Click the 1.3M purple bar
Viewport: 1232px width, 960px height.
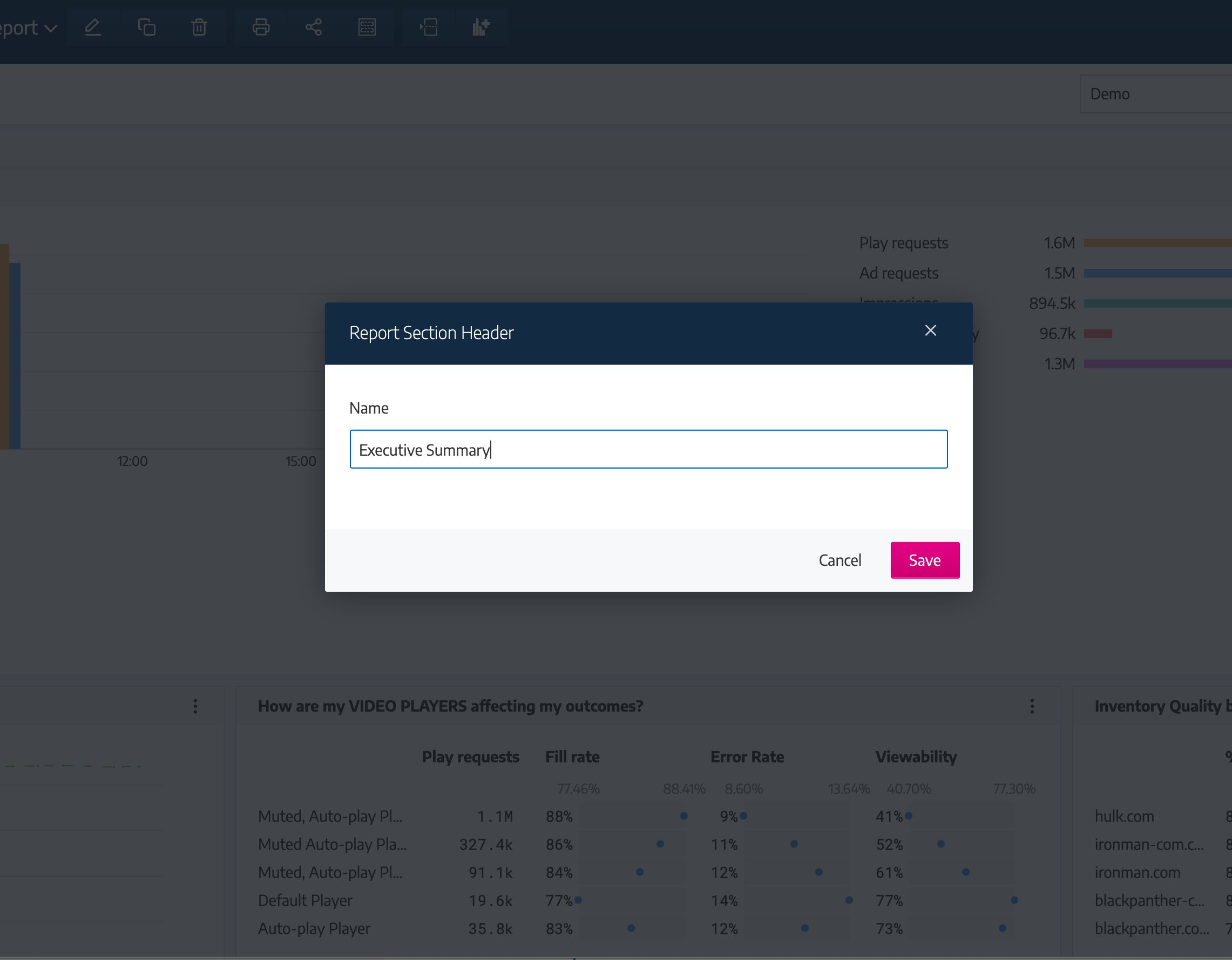pos(1157,364)
